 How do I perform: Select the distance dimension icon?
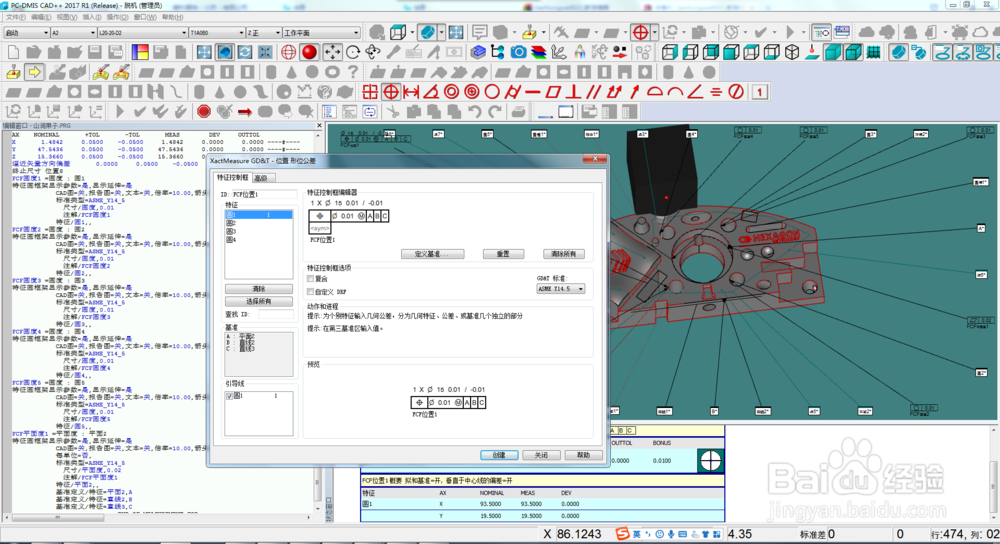[x=411, y=92]
